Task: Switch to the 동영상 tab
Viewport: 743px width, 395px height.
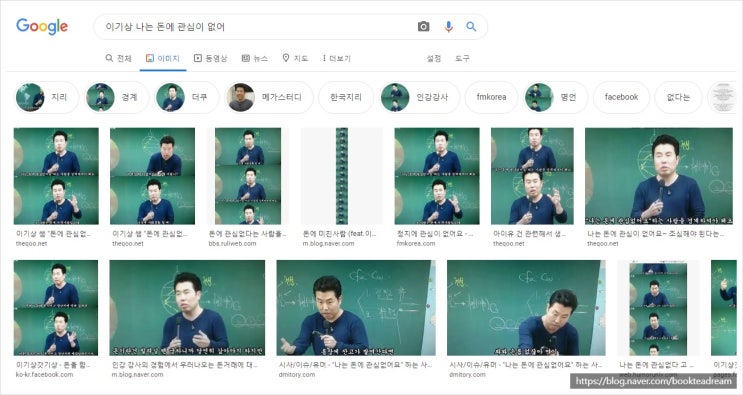Action: pyautogui.click(x=210, y=58)
